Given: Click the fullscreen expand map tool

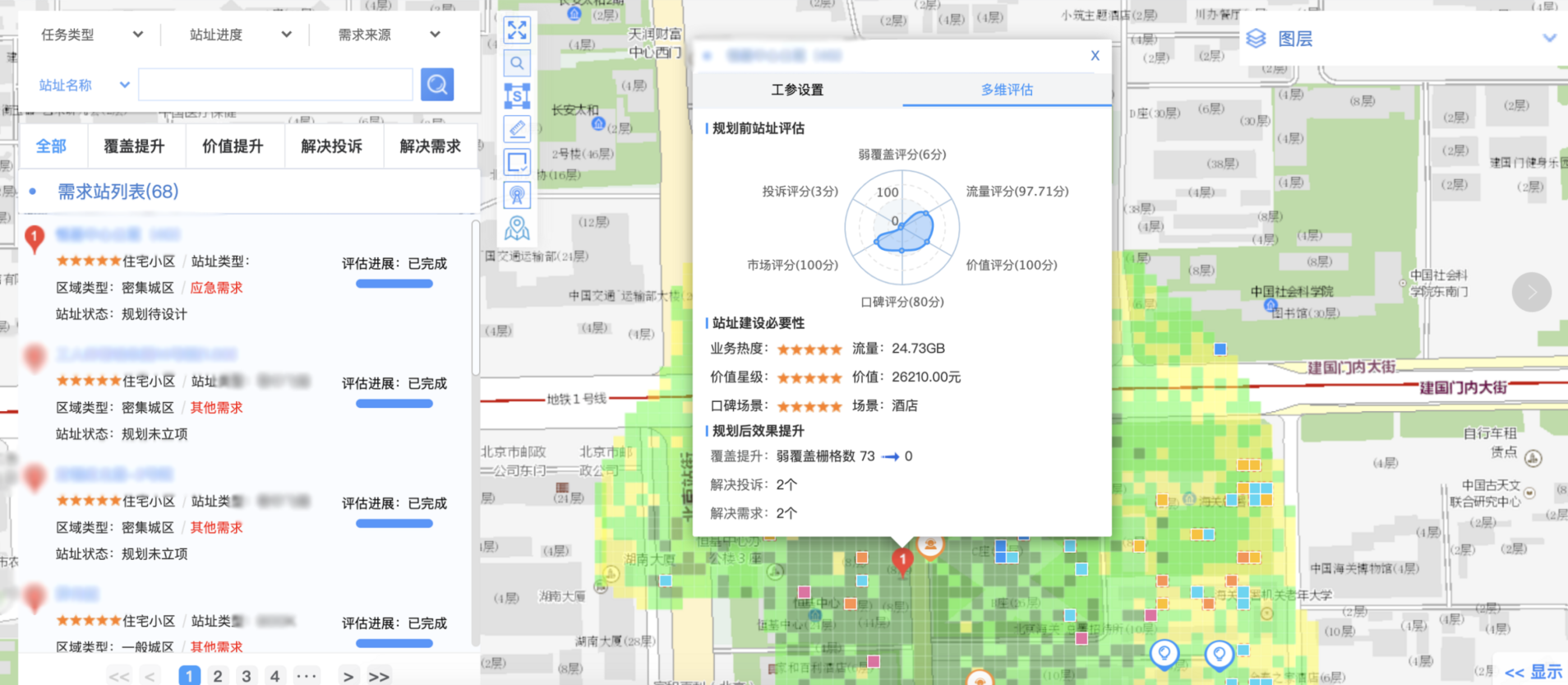Looking at the screenshot, I should click(x=517, y=30).
